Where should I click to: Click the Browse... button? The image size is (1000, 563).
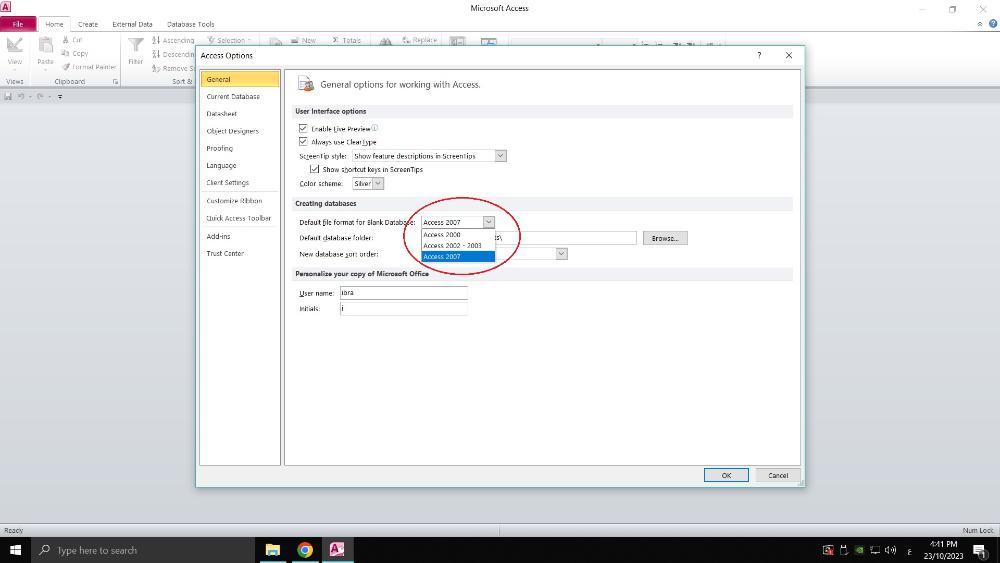pyautogui.click(x=665, y=238)
